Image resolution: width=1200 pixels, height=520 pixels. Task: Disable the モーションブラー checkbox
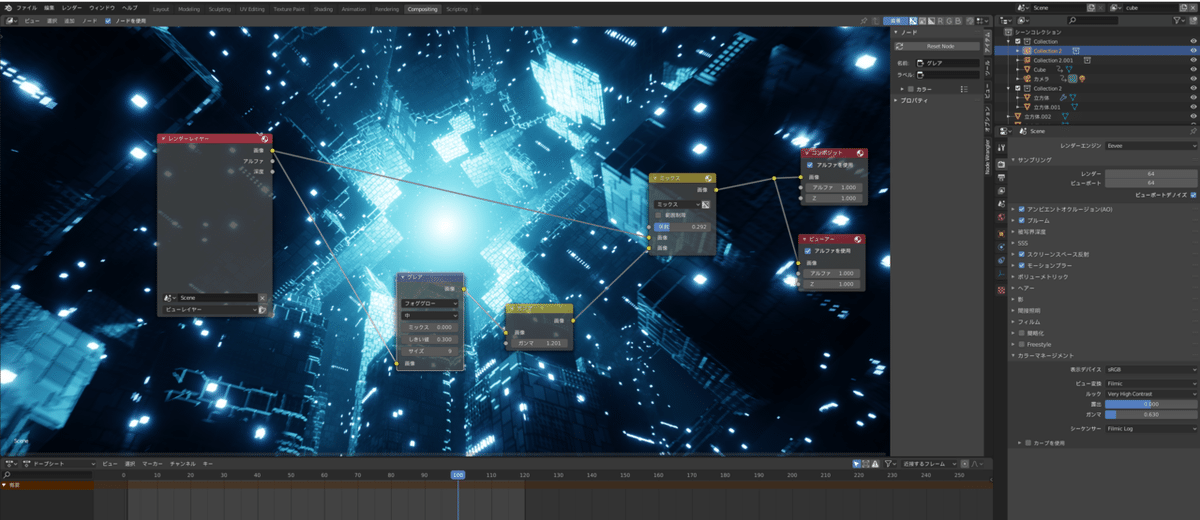(1022, 265)
